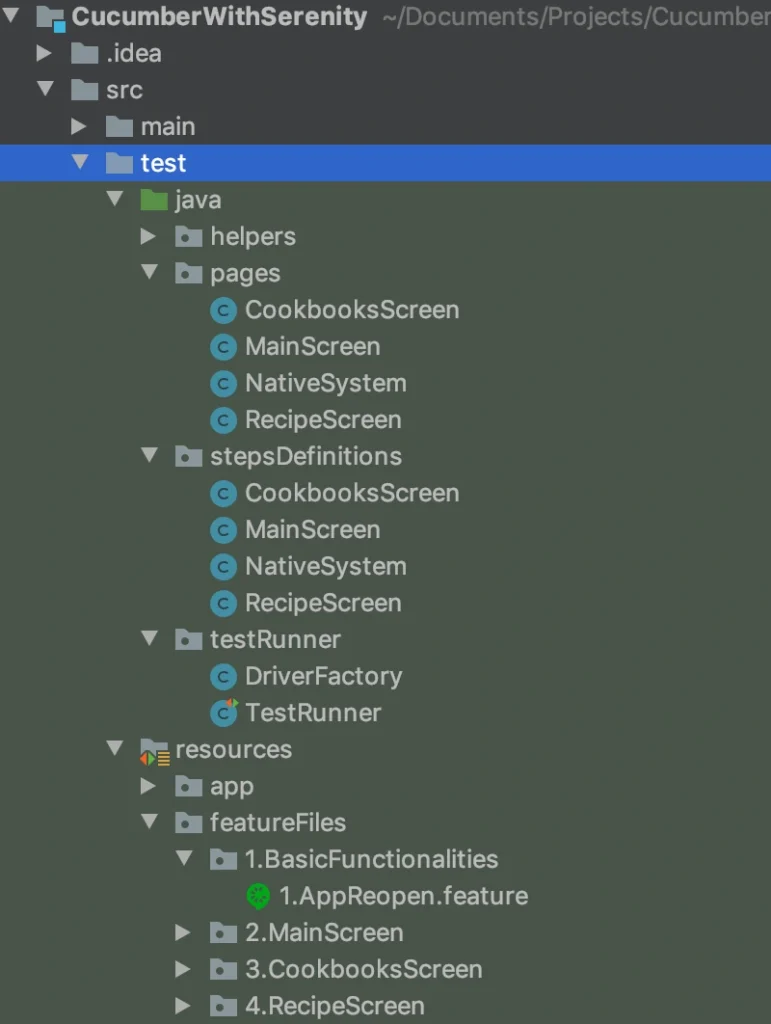Collapse the 1.BasicFunctionalities folder
Image resolution: width=771 pixels, height=1024 pixels.
[x=184, y=858]
